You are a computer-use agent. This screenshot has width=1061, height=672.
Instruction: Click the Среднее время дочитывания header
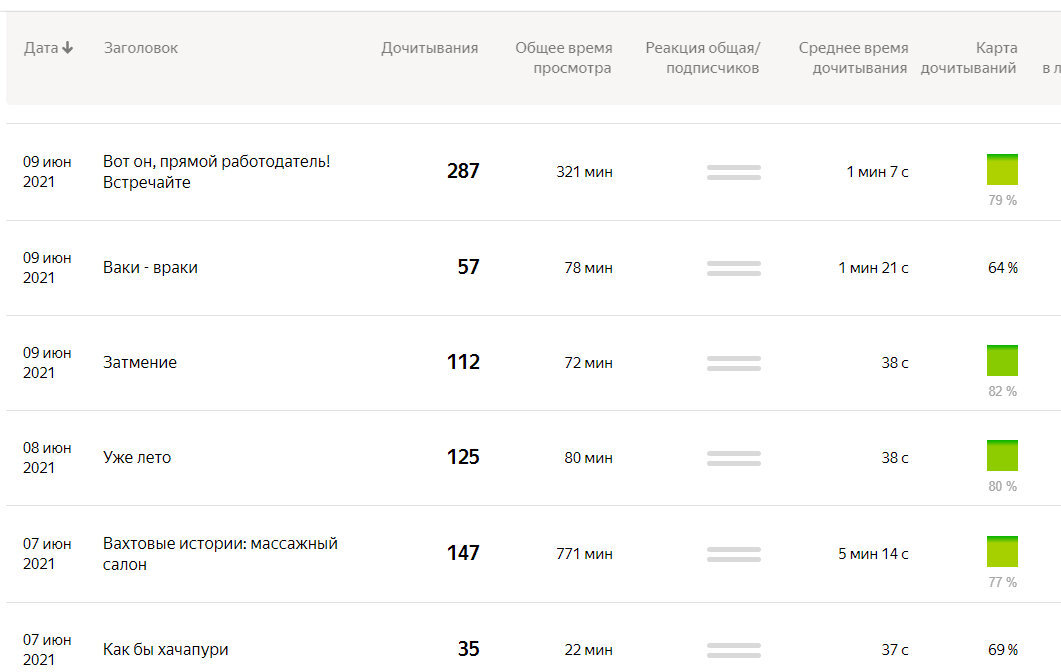853,58
